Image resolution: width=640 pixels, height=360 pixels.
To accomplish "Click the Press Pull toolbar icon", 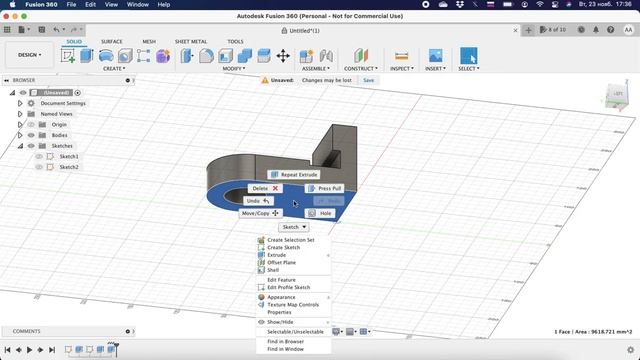I will [187, 56].
